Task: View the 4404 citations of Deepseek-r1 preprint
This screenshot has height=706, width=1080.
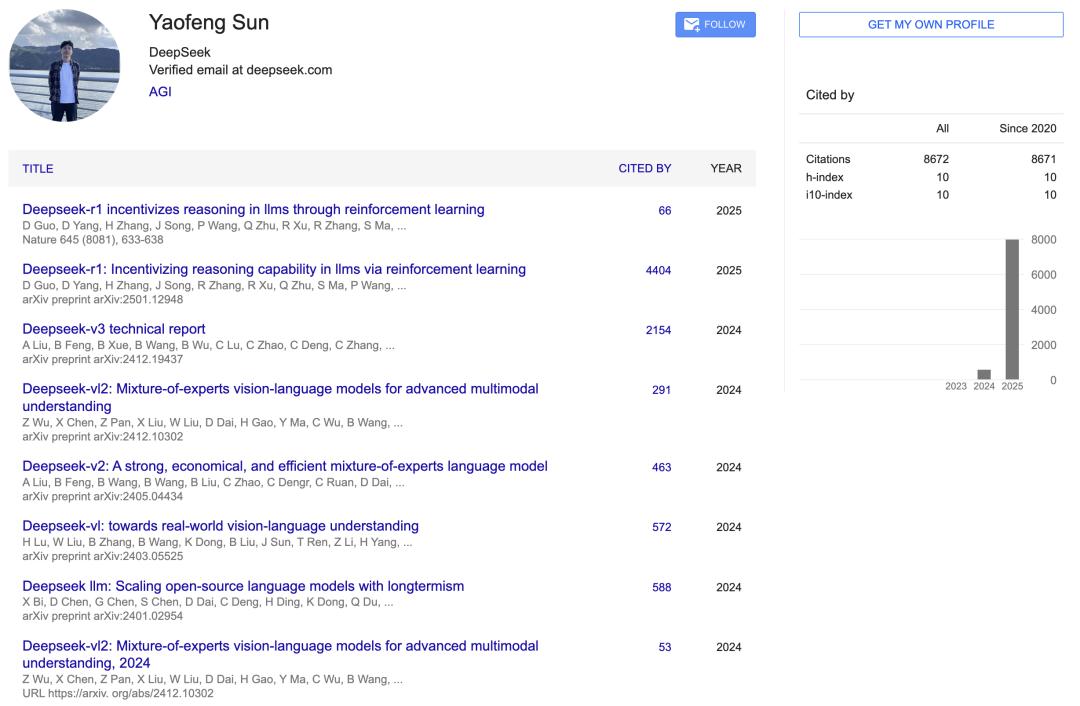Action: click(658, 271)
